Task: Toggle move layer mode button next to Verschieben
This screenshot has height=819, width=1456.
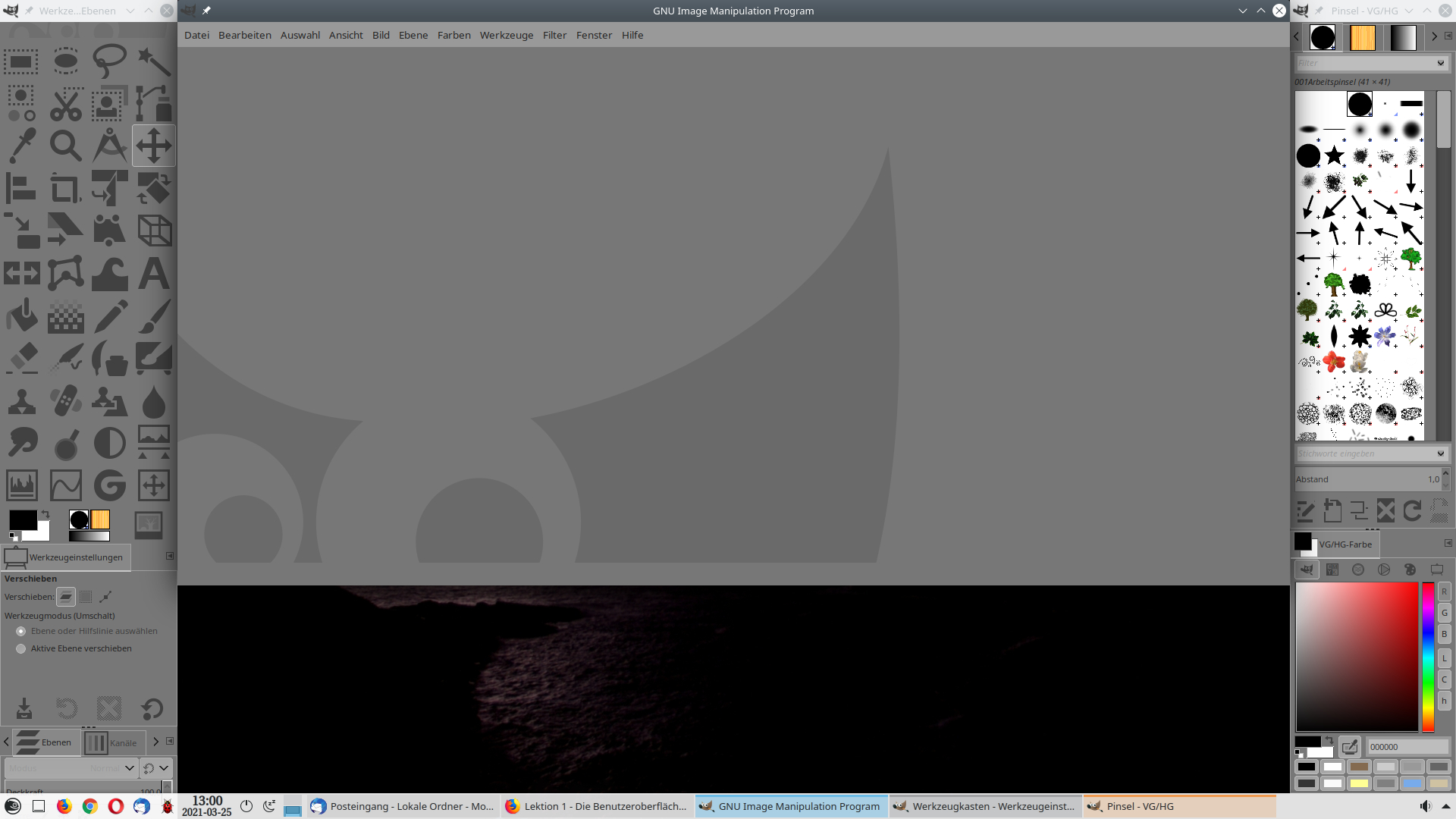Action: click(66, 597)
